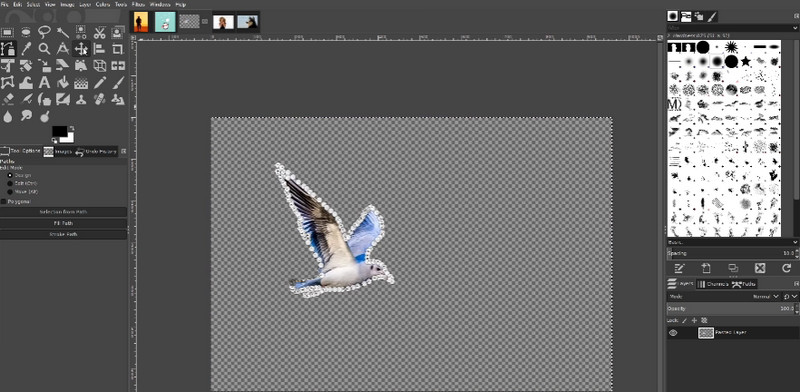800x392 pixels.
Task: Click the Stroke Path button
Action: coord(63,234)
